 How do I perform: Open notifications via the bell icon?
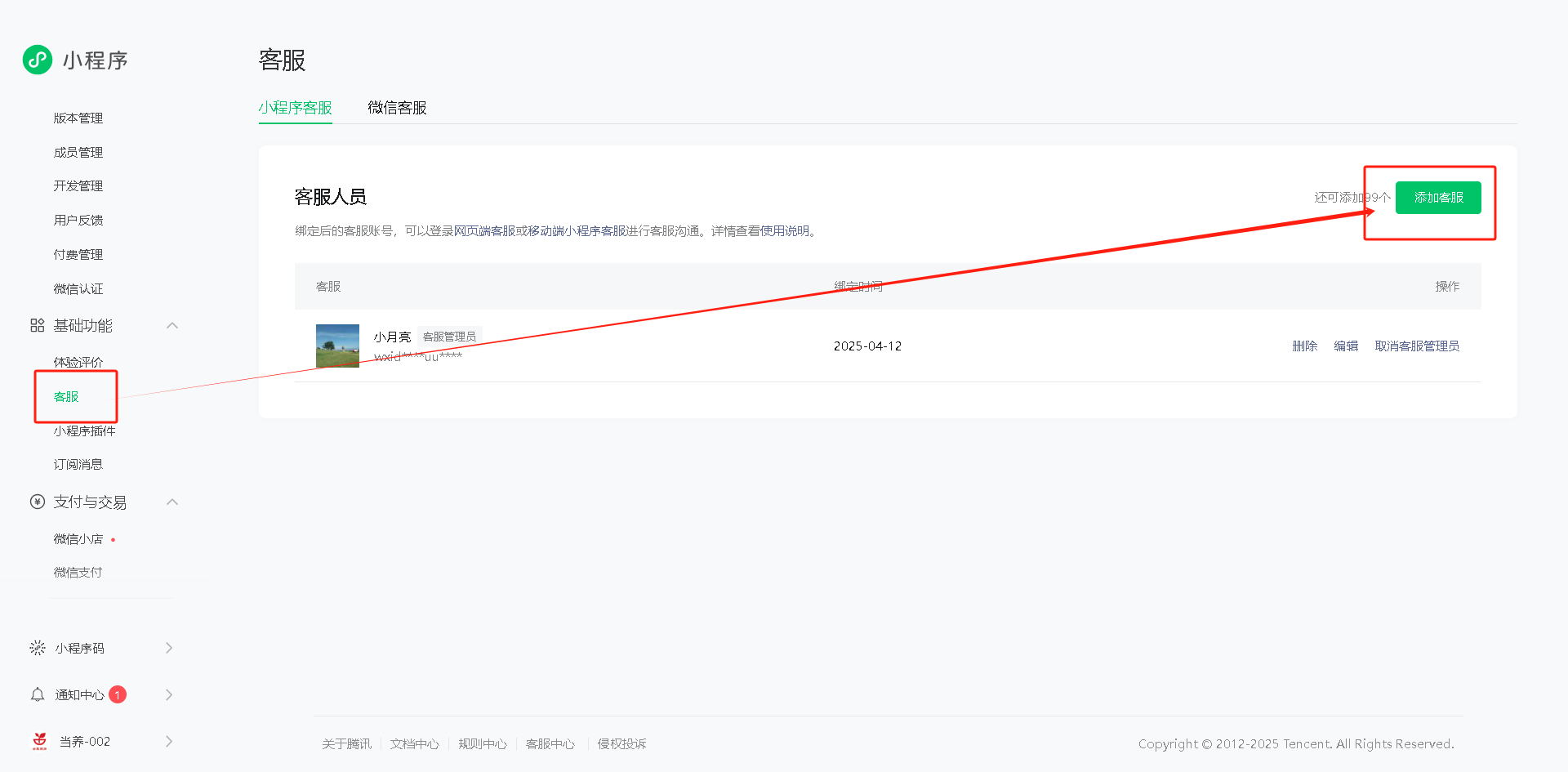click(x=38, y=694)
